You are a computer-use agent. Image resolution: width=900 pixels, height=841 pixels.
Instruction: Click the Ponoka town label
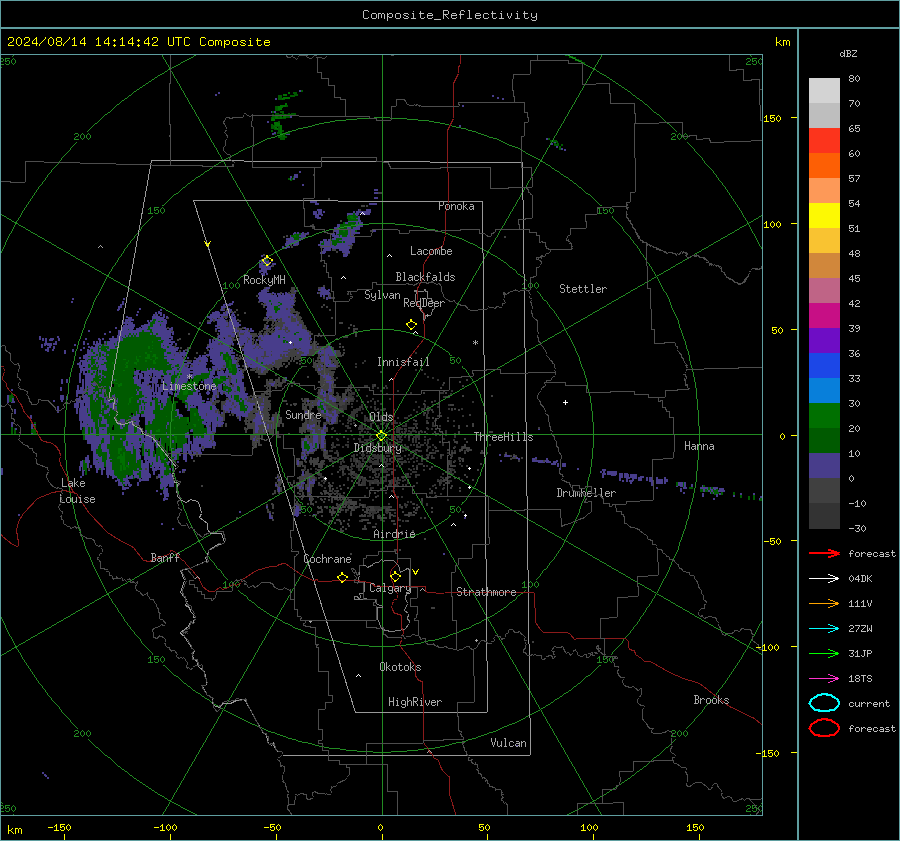tap(456, 206)
